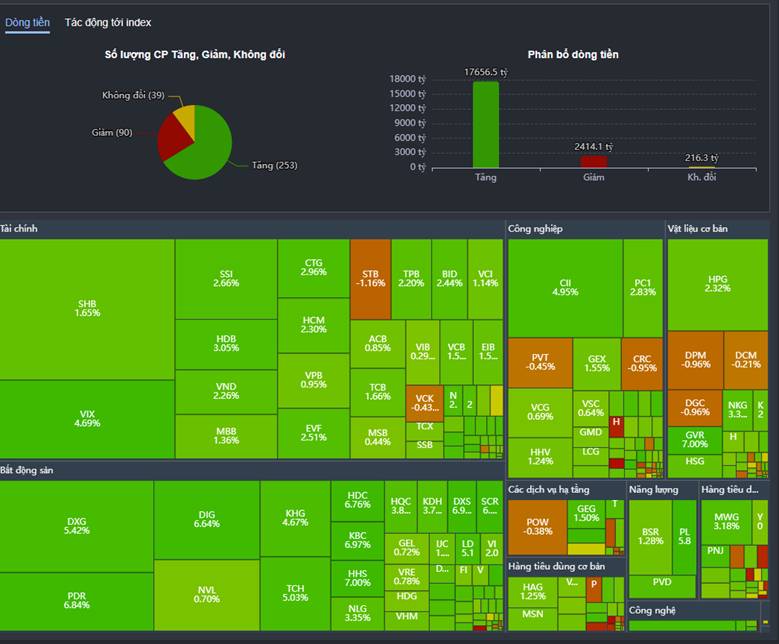Select the TPB 2.20% tile
Image resolution: width=779 pixels, height=644 pixels.
pyautogui.click(x=411, y=279)
